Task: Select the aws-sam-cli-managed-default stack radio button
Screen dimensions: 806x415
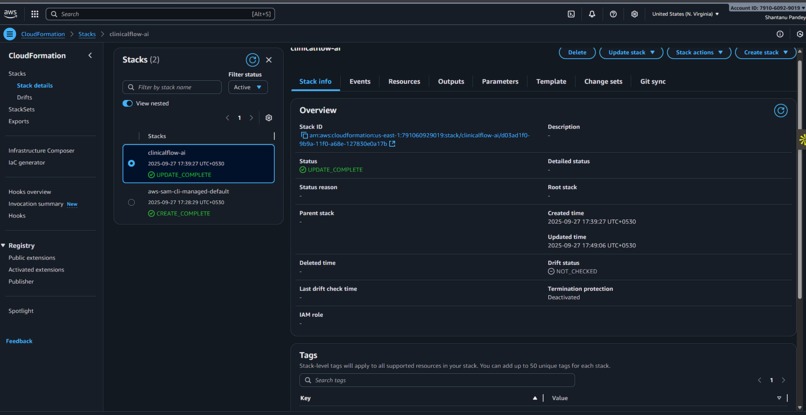Action: [x=132, y=203]
